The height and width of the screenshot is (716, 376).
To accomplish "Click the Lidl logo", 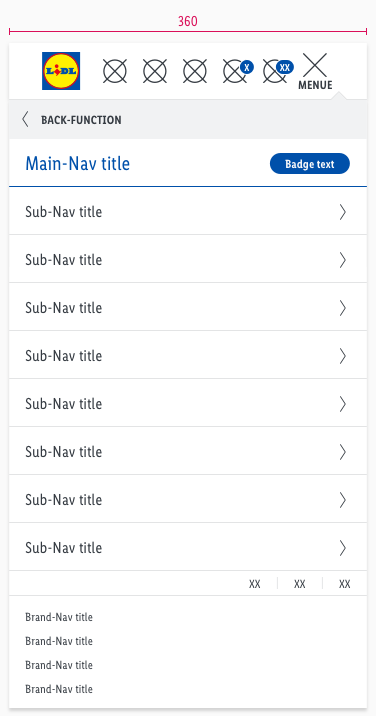I will pos(61,71).
